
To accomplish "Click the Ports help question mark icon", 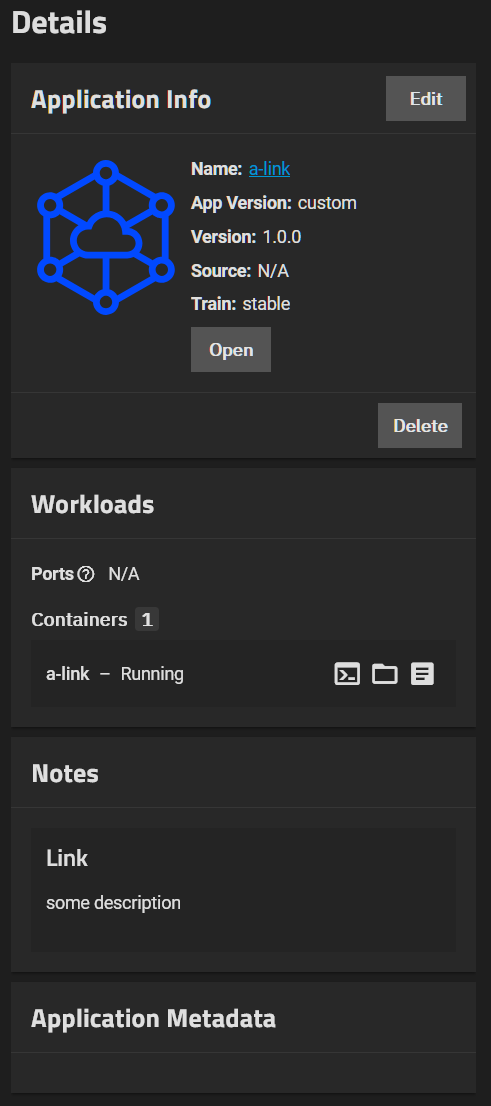I will [86, 575].
